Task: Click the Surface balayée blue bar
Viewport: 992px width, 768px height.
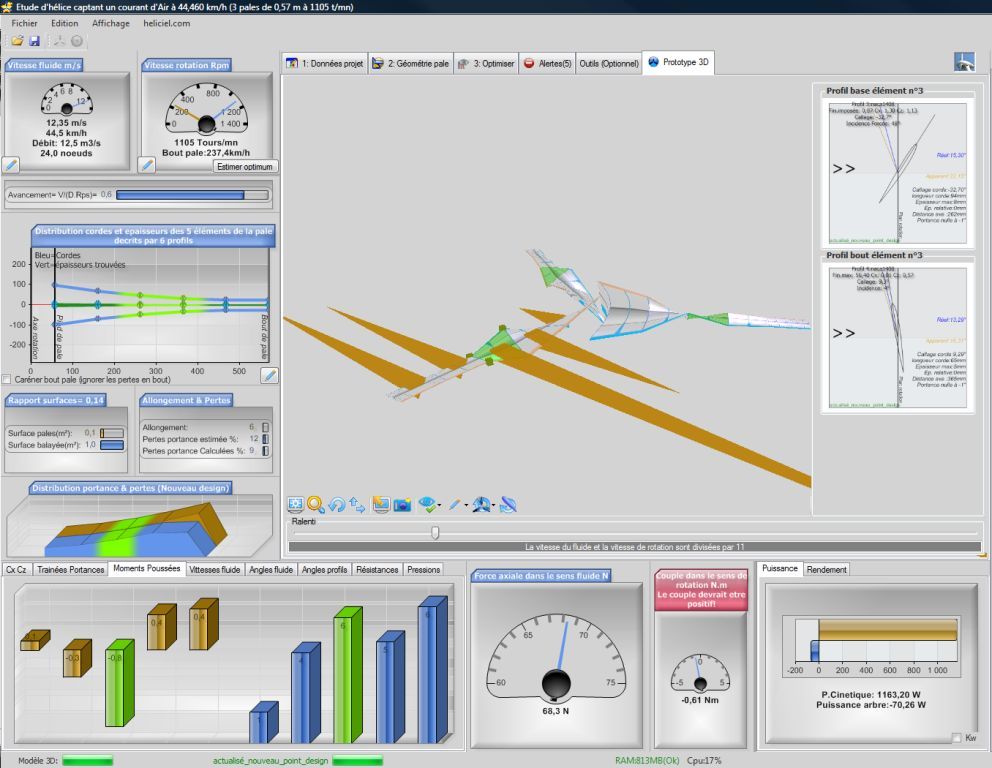Action: [112, 445]
